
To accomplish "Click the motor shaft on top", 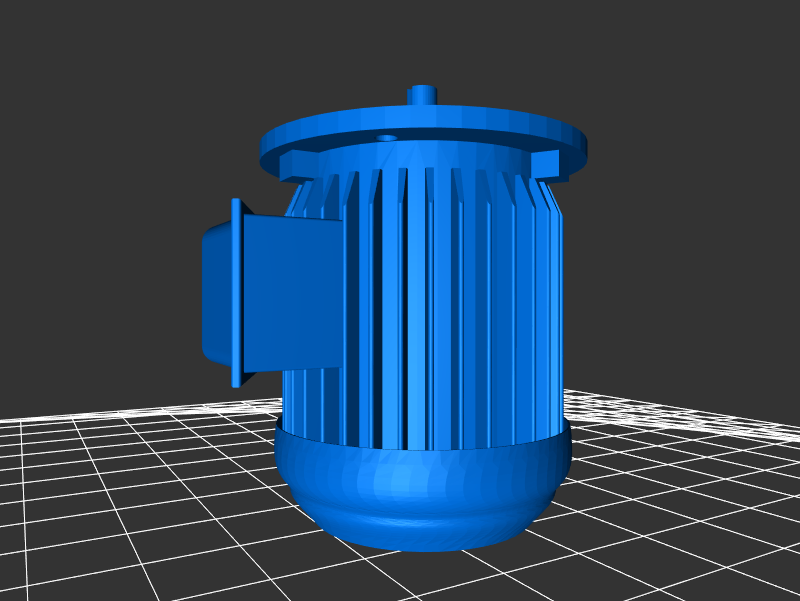I will coord(422,93).
